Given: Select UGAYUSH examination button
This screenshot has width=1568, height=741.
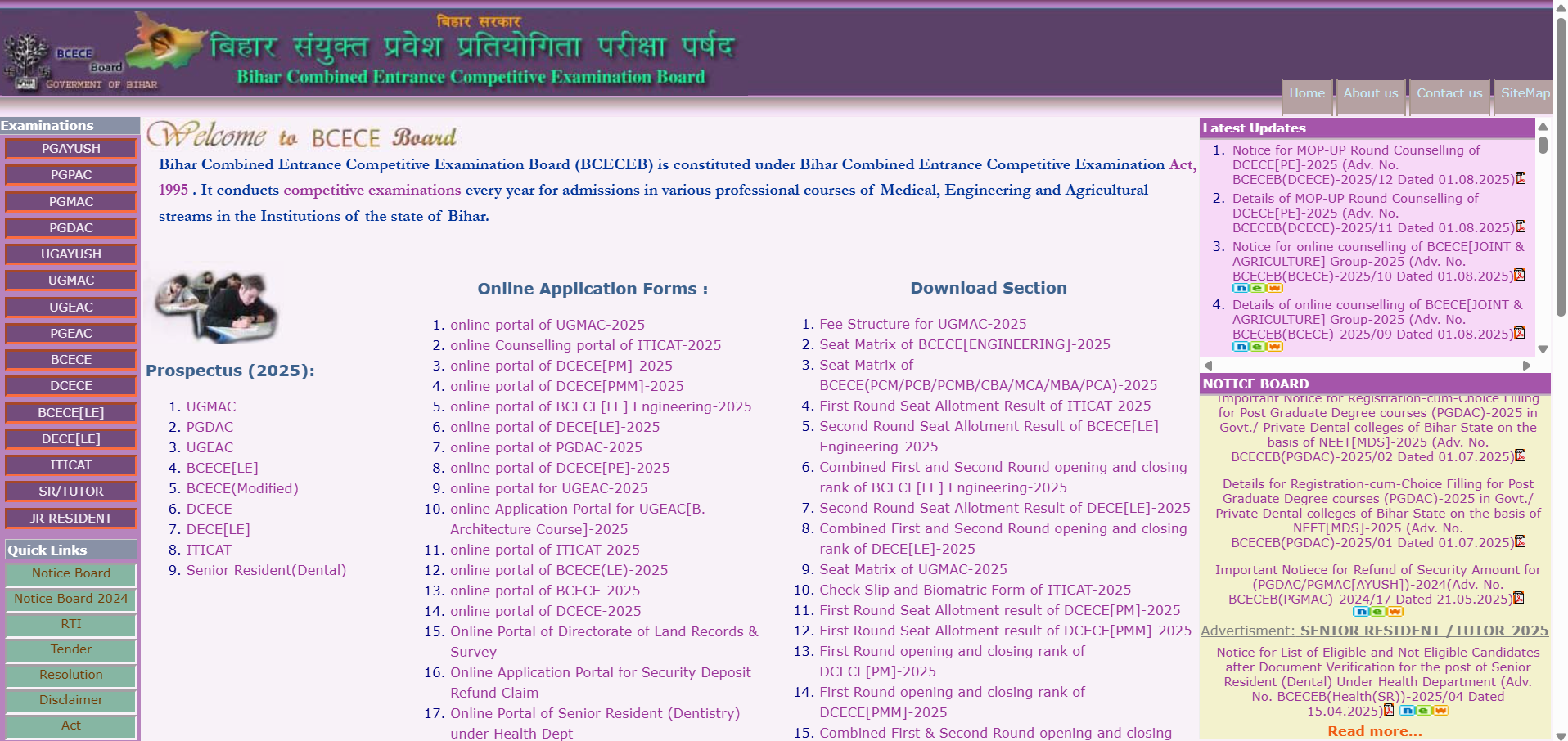Looking at the screenshot, I should 71,254.
